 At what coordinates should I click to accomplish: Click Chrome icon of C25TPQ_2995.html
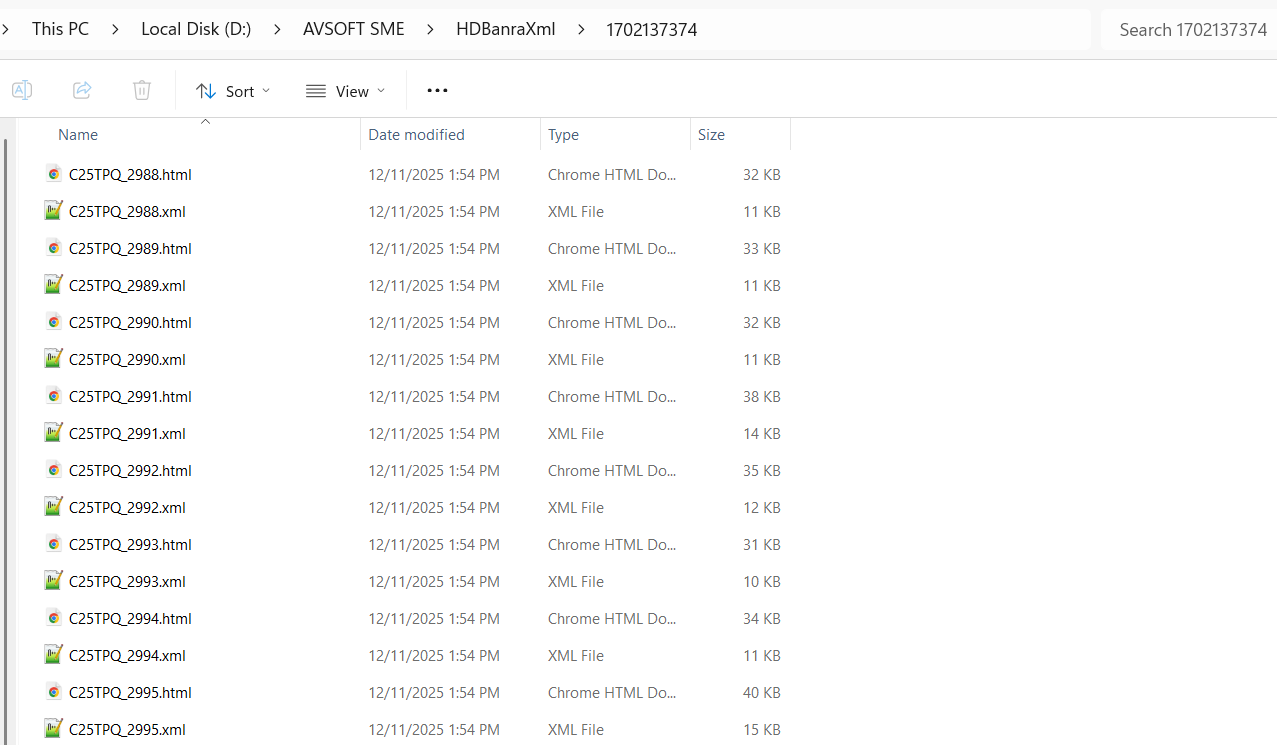click(x=54, y=692)
